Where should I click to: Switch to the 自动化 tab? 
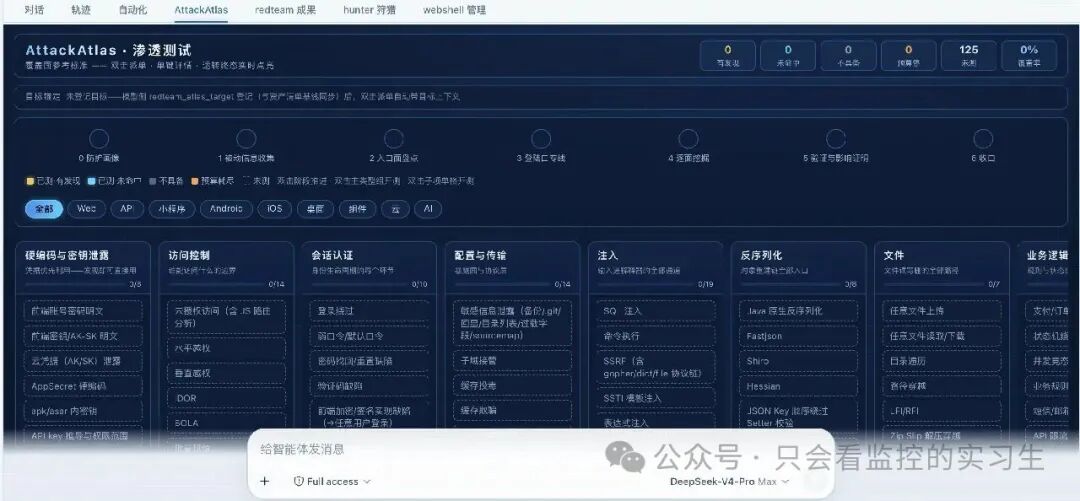(x=132, y=10)
